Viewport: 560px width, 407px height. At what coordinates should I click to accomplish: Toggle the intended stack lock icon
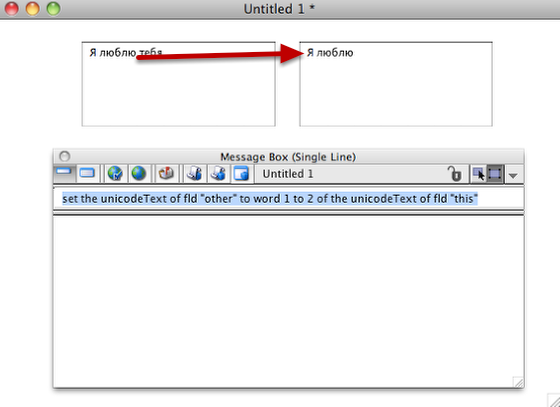[455, 174]
